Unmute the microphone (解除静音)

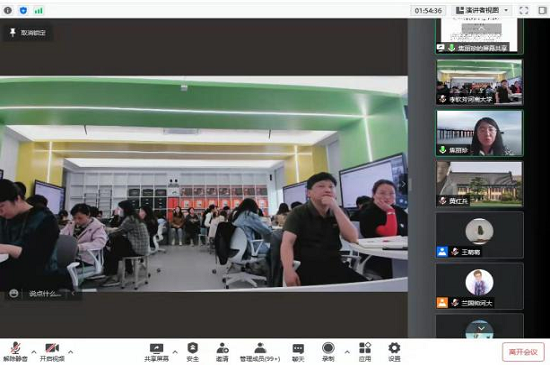[x=15, y=352]
